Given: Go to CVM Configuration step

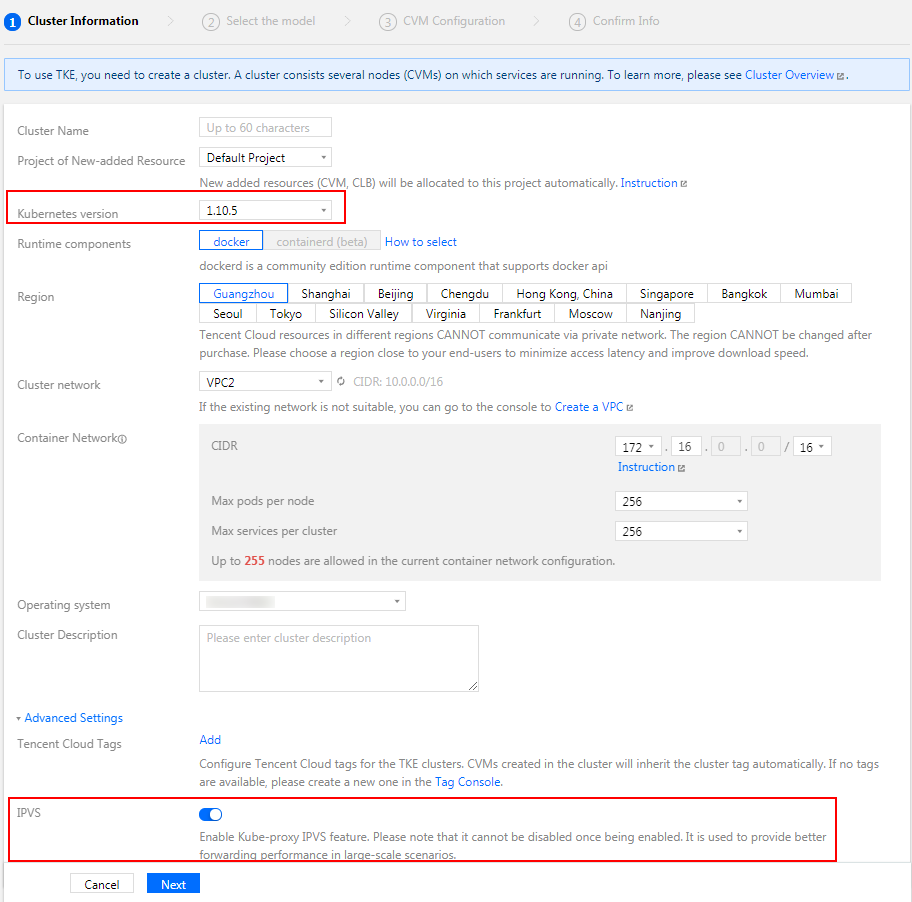Looking at the screenshot, I should click(442, 22).
